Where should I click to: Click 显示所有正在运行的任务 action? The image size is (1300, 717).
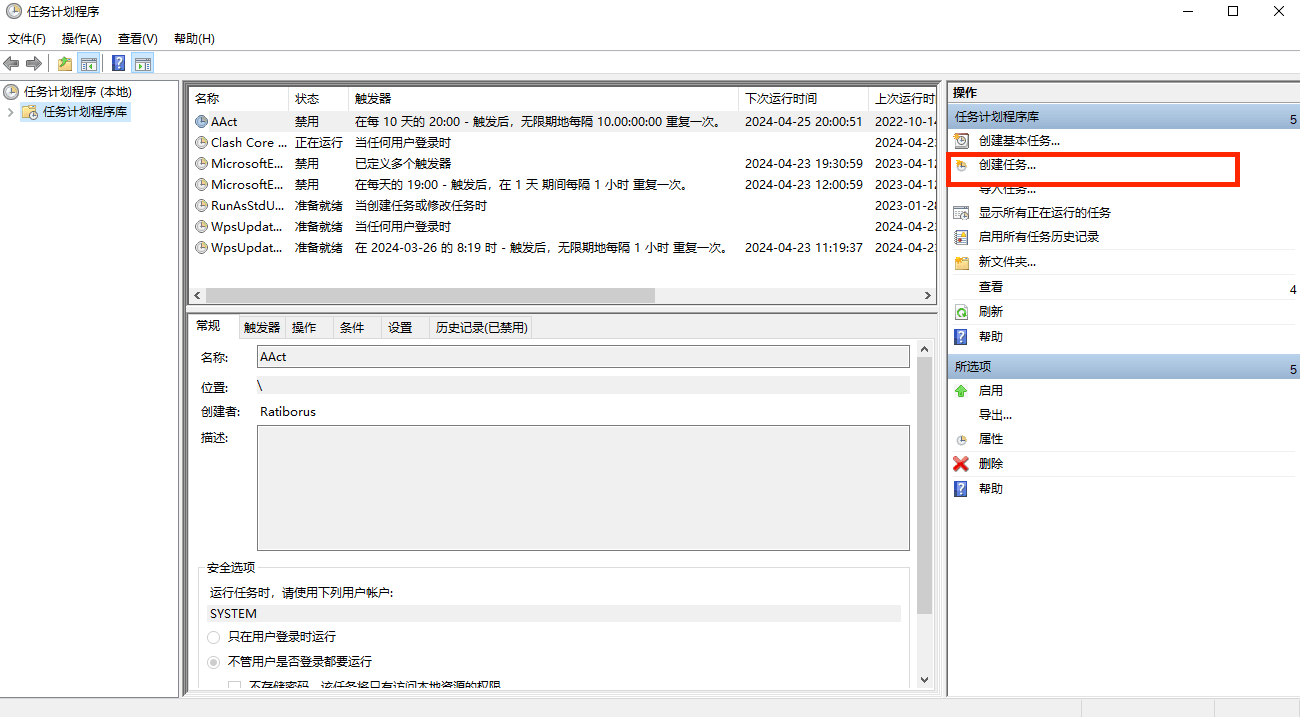[1044, 213]
